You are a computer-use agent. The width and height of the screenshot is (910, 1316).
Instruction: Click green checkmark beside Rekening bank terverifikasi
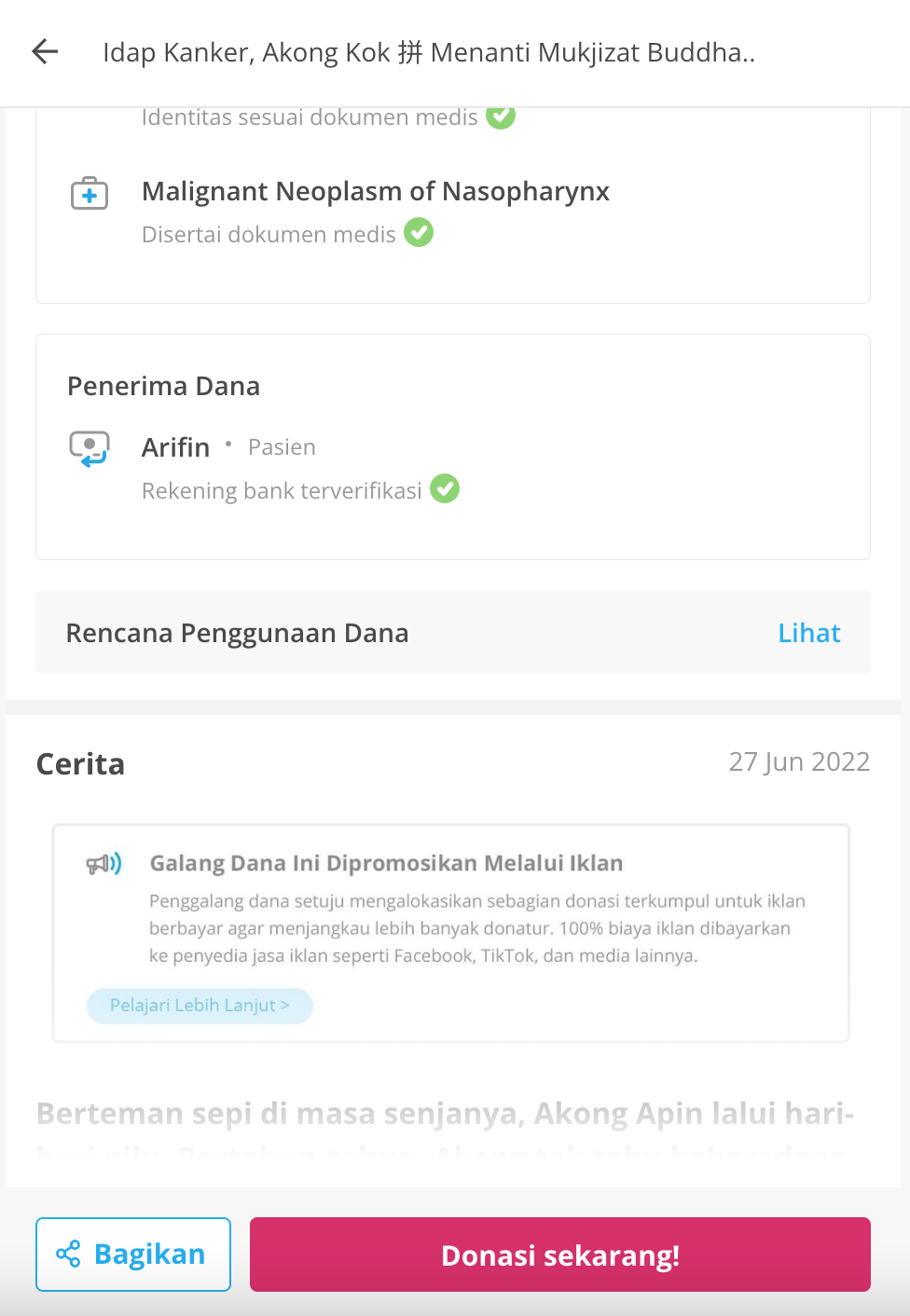pos(445,488)
